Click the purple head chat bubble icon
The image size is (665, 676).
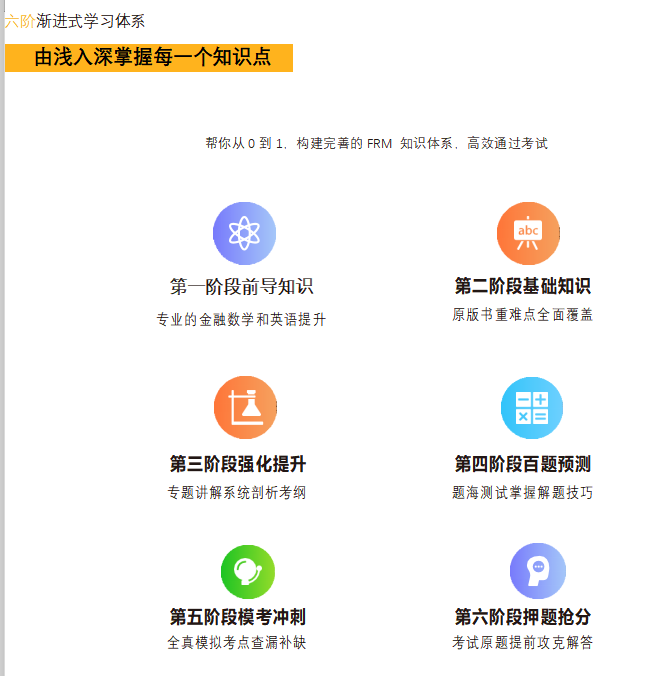tap(537, 571)
